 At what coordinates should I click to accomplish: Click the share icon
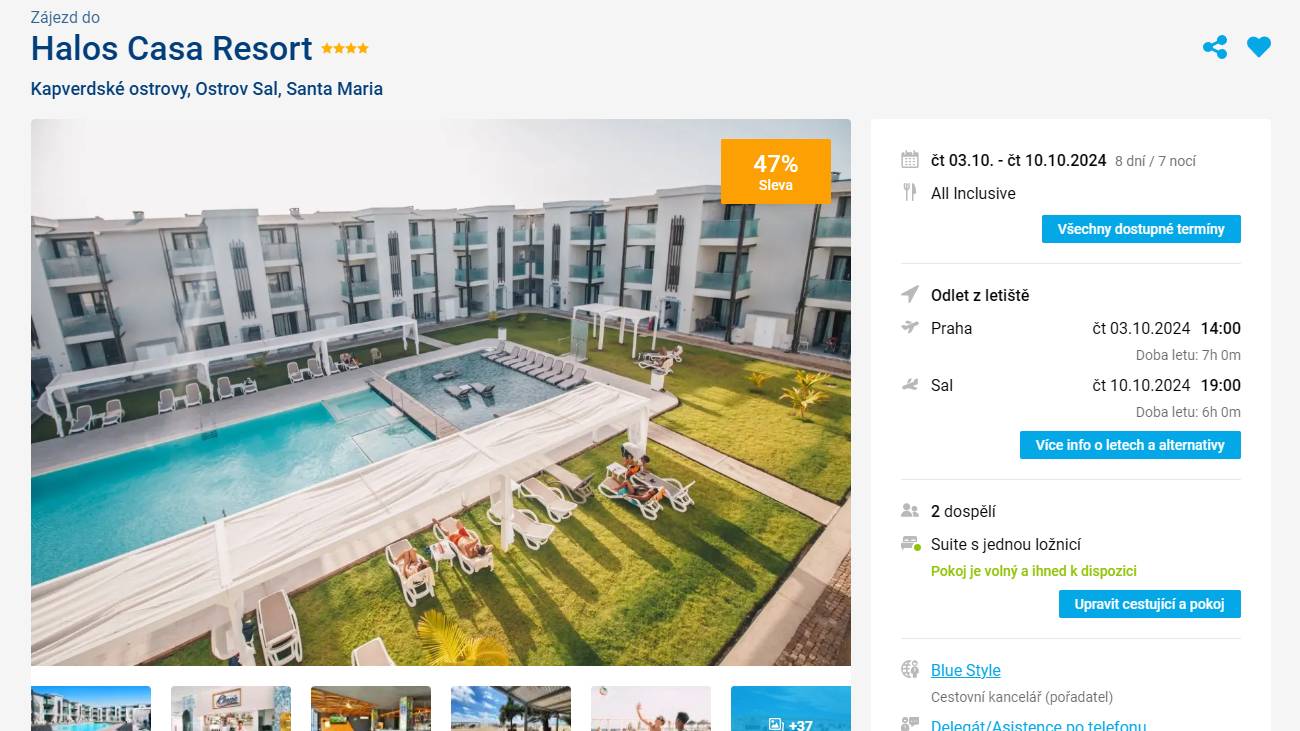(1215, 47)
